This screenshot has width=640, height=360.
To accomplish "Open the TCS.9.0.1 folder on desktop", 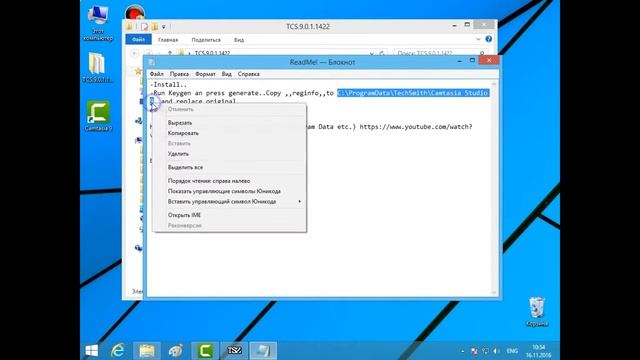I will [97, 67].
